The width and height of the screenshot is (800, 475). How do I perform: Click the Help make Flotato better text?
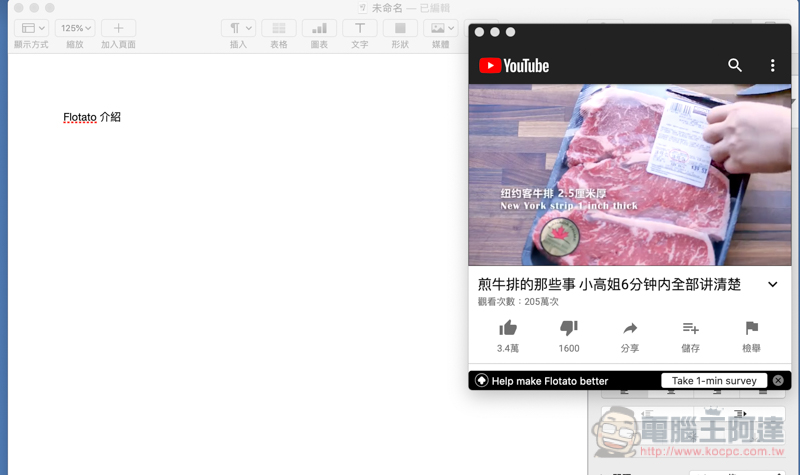tap(549, 381)
